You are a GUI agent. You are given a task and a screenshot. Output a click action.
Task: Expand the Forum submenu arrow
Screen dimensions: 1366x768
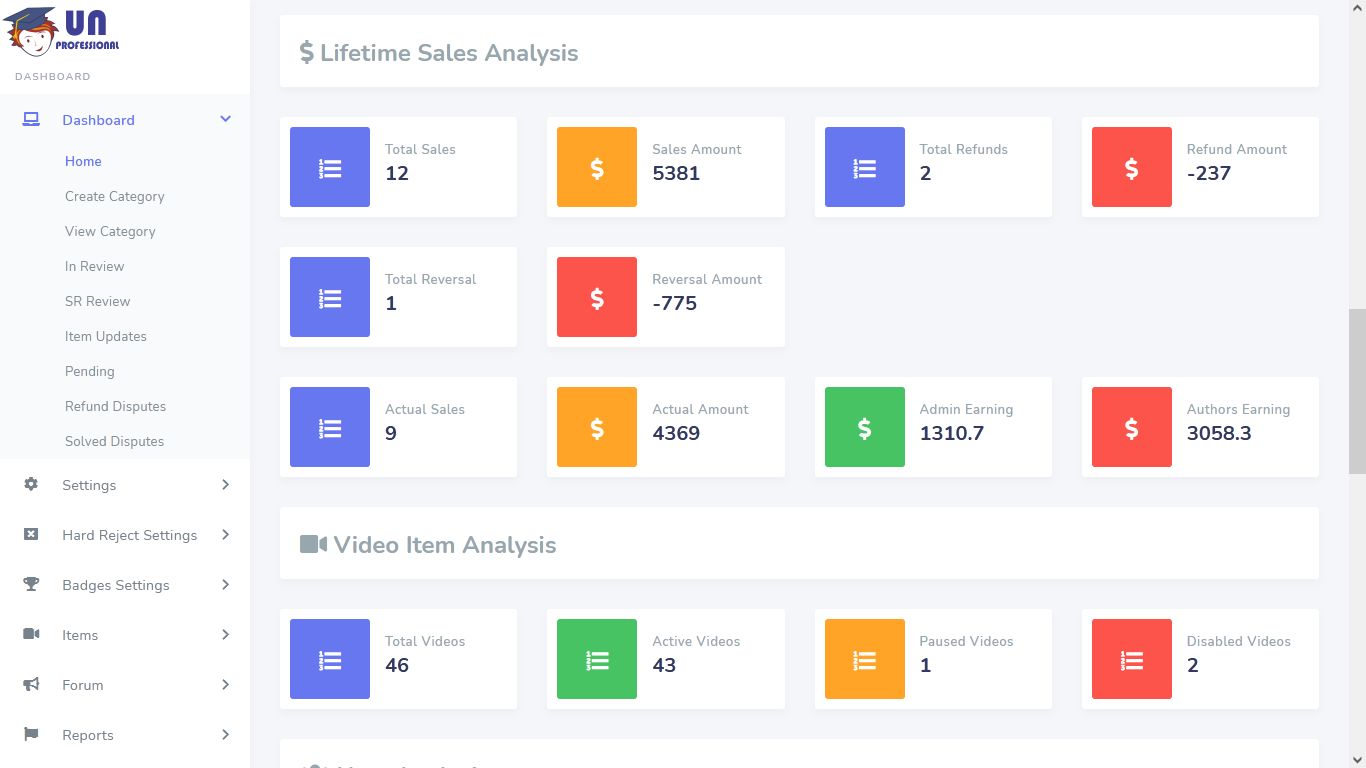225,685
